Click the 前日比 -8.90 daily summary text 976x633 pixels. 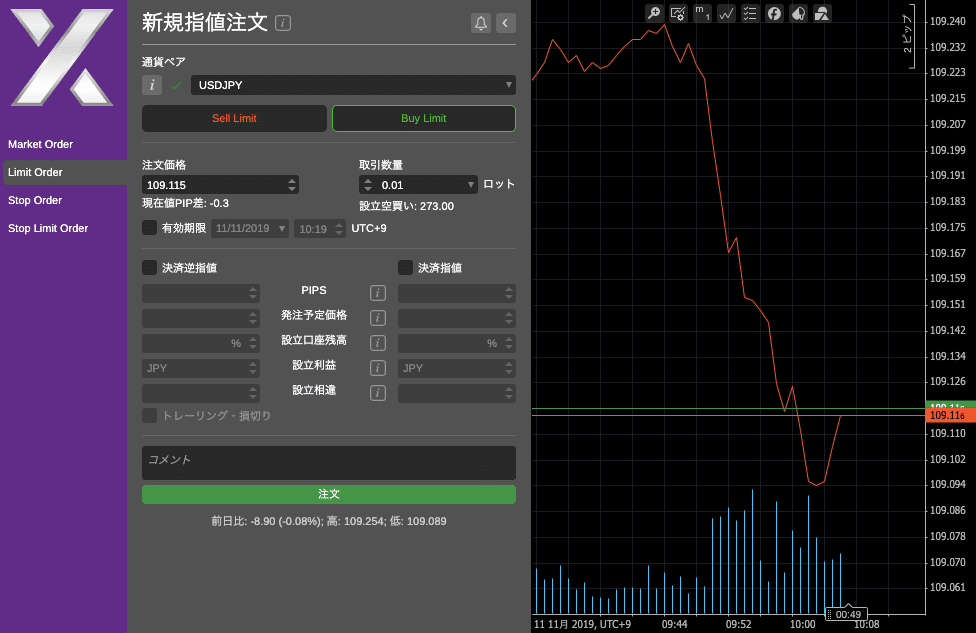(329, 521)
